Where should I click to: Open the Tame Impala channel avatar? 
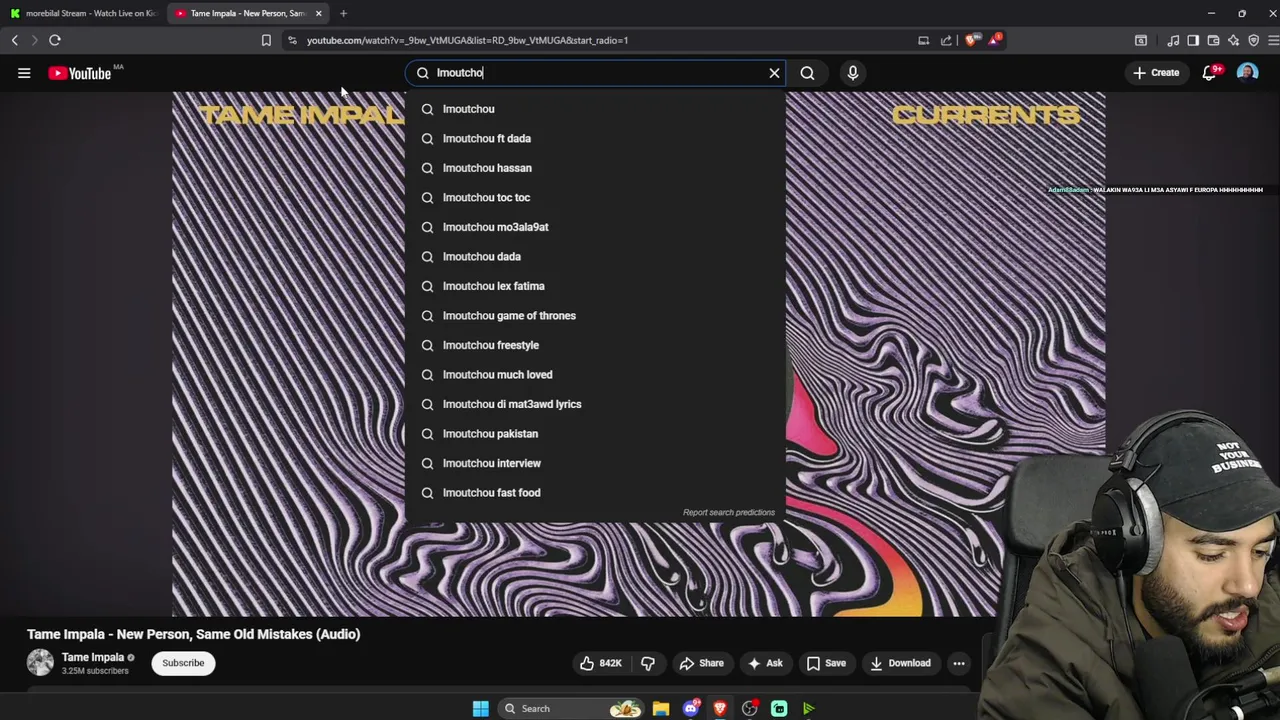point(40,663)
